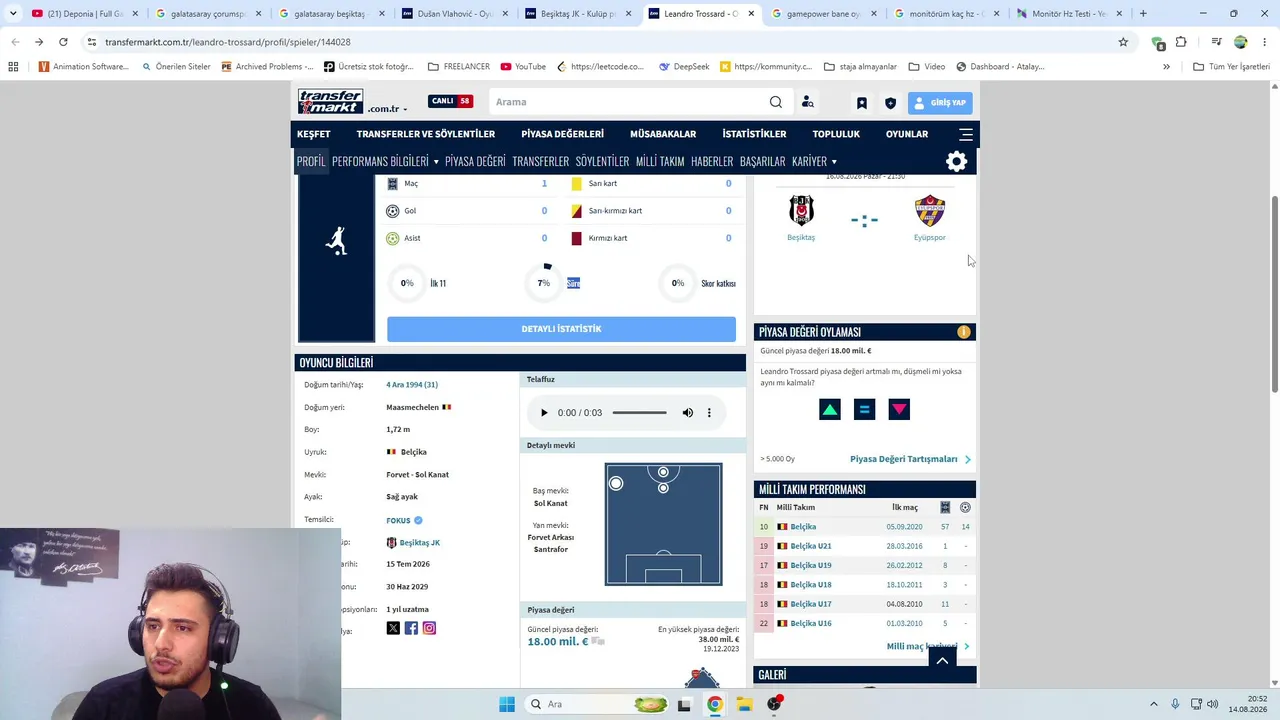Open the FOKUS agent link
1280x720 pixels.
(399, 520)
